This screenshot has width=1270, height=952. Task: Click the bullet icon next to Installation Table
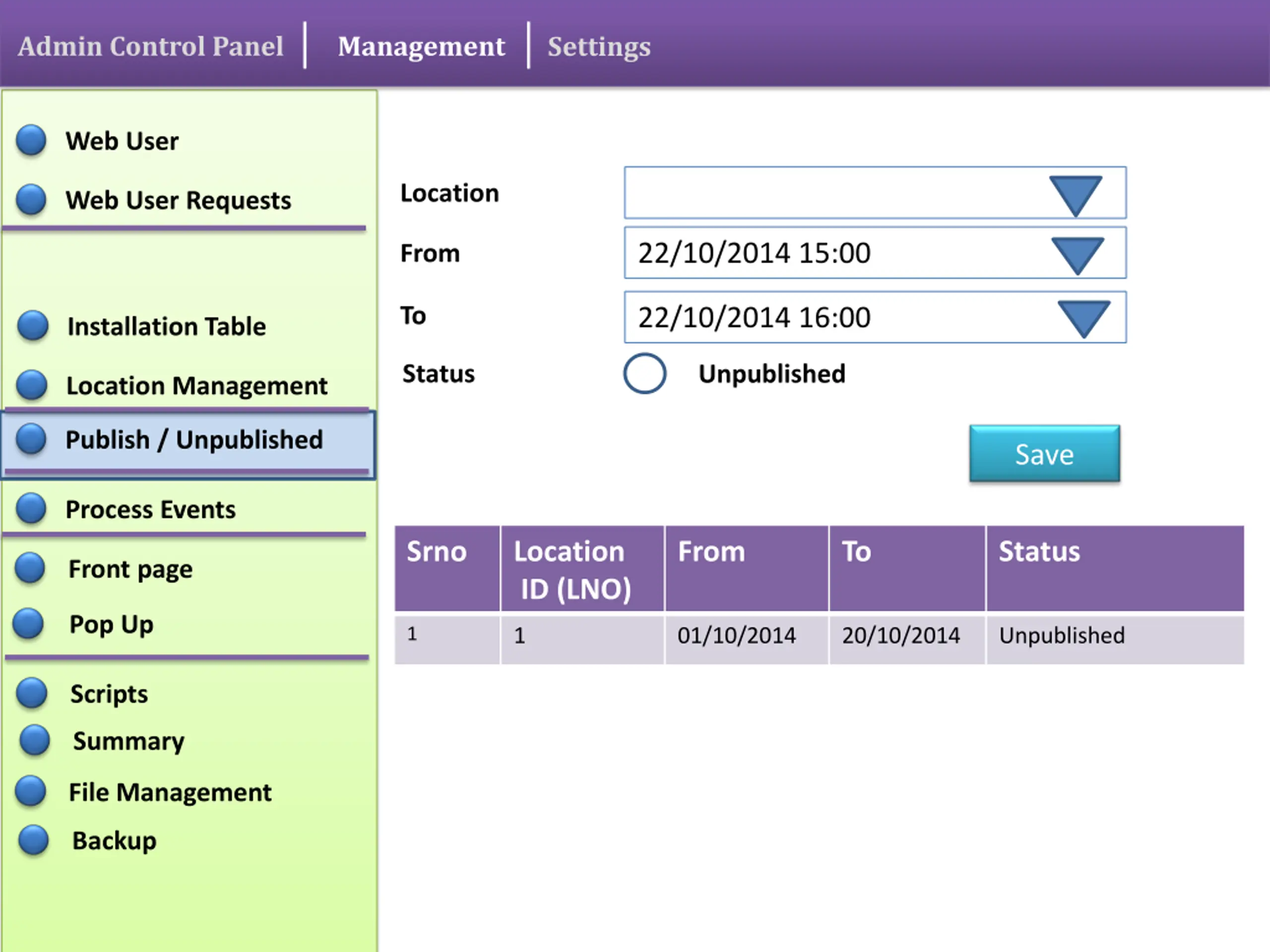coord(33,325)
